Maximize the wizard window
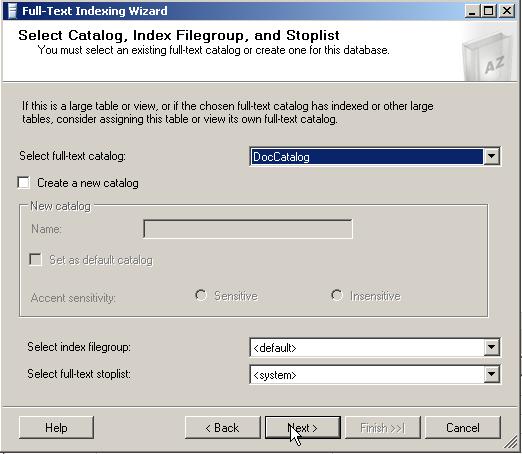Viewport: 522px width, 454px height. coord(489,11)
